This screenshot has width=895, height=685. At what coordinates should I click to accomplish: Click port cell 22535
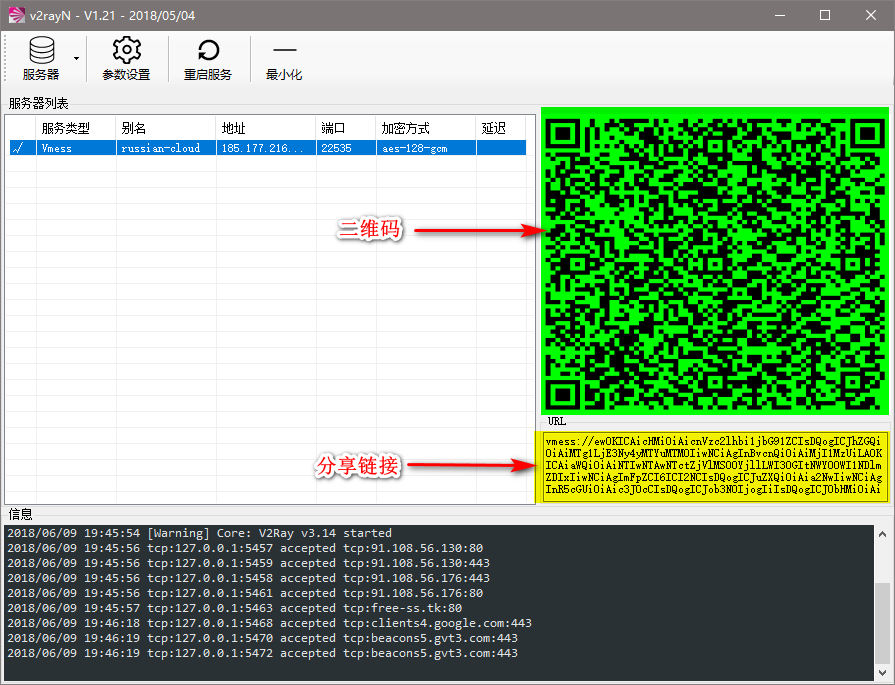tap(346, 148)
